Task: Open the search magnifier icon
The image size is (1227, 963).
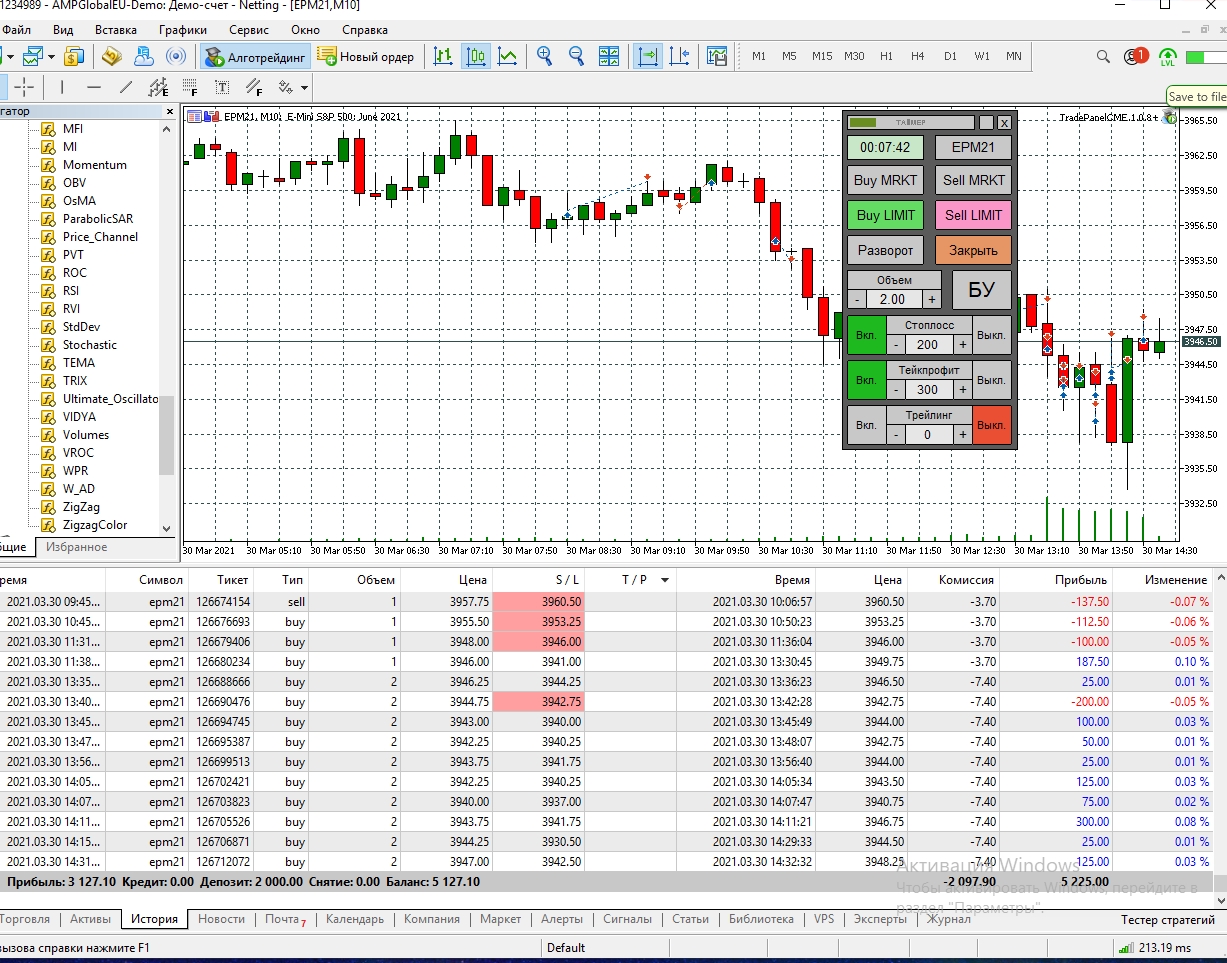Action: click(1103, 57)
